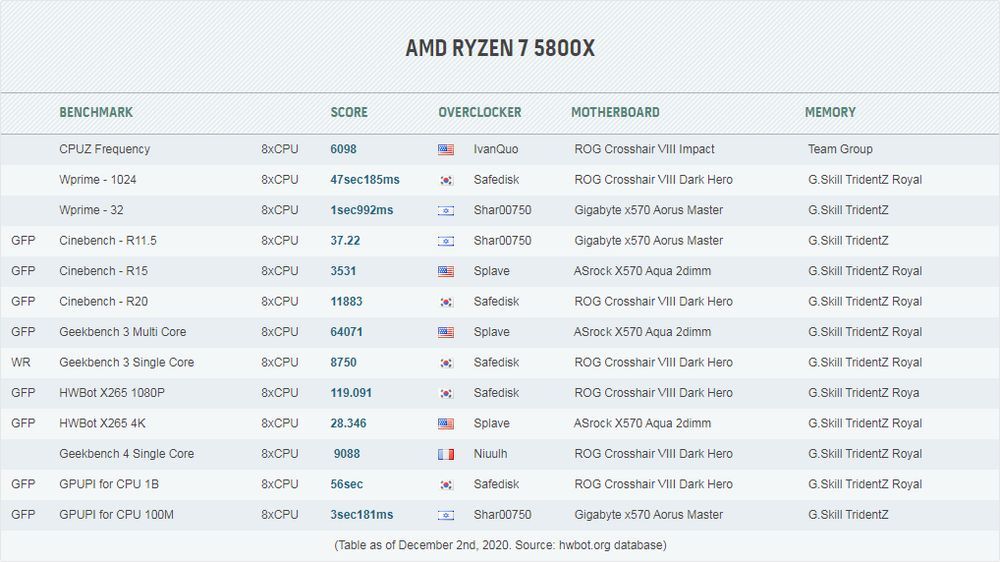The height and width of the screenshot is (562, 1000).
Task: Click the Korean flag in the Wprime - 1024 row
Action: (x=446, y=181)
